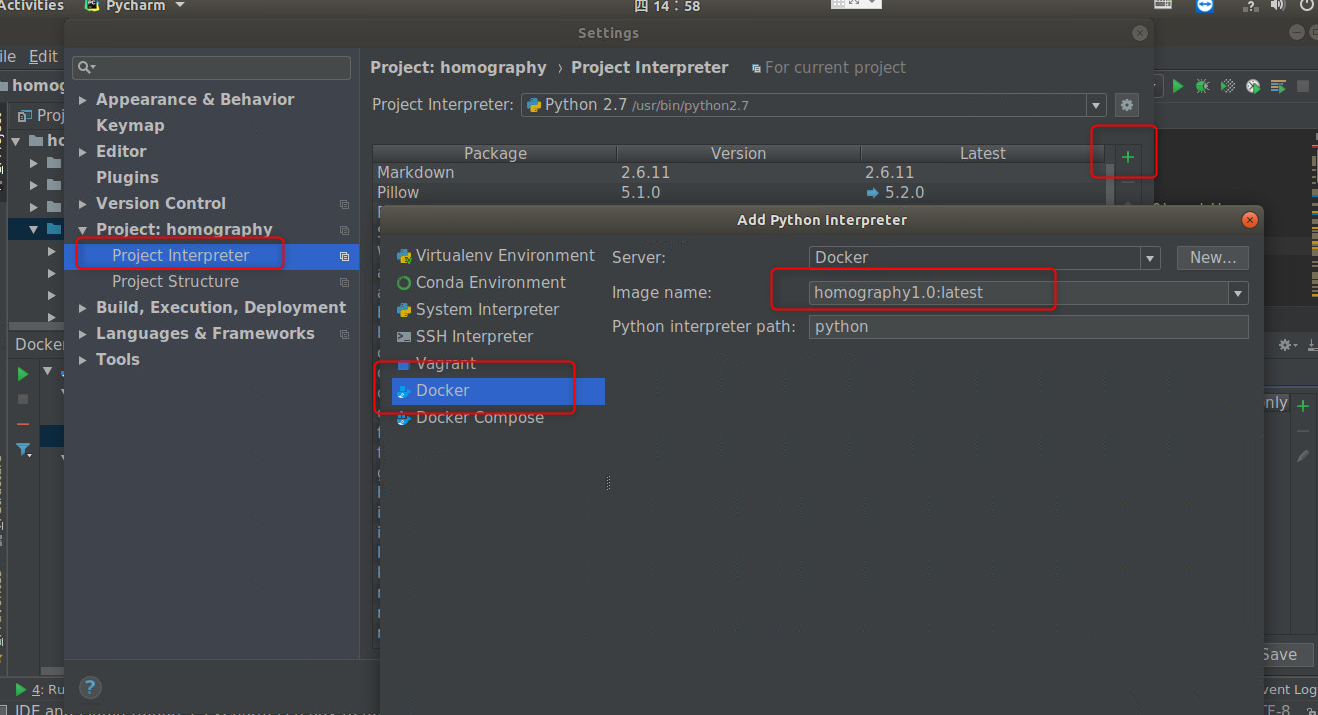This screenshot has width=1318, height=715.
Task: Click the Python interpreter path field
Action: tap(1029, 327)
